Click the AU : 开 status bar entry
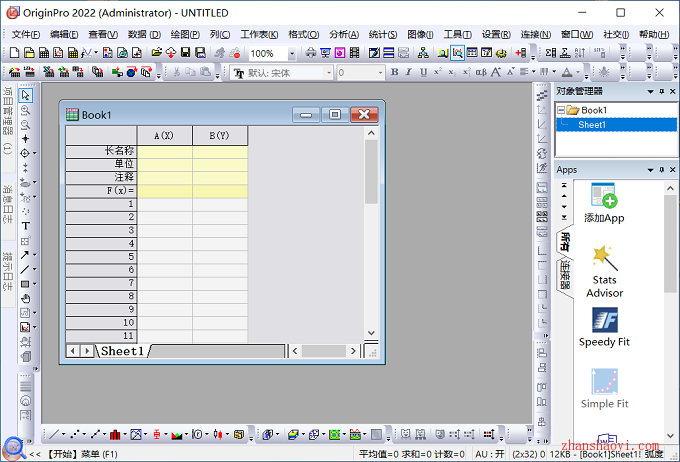This screenshot has width=680, height=462. [490, 454]
